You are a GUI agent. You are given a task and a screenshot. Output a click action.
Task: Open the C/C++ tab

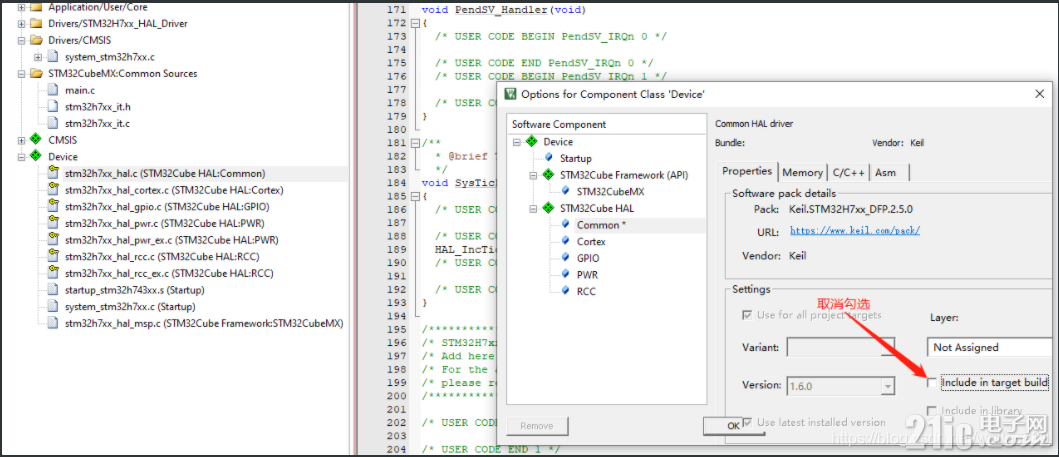click(x=848, y=173)
